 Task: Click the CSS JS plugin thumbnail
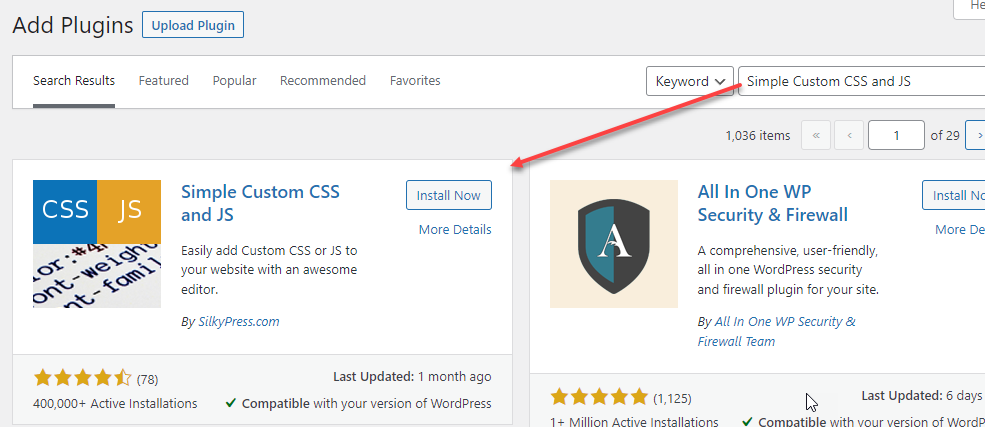tap(97, 244)
